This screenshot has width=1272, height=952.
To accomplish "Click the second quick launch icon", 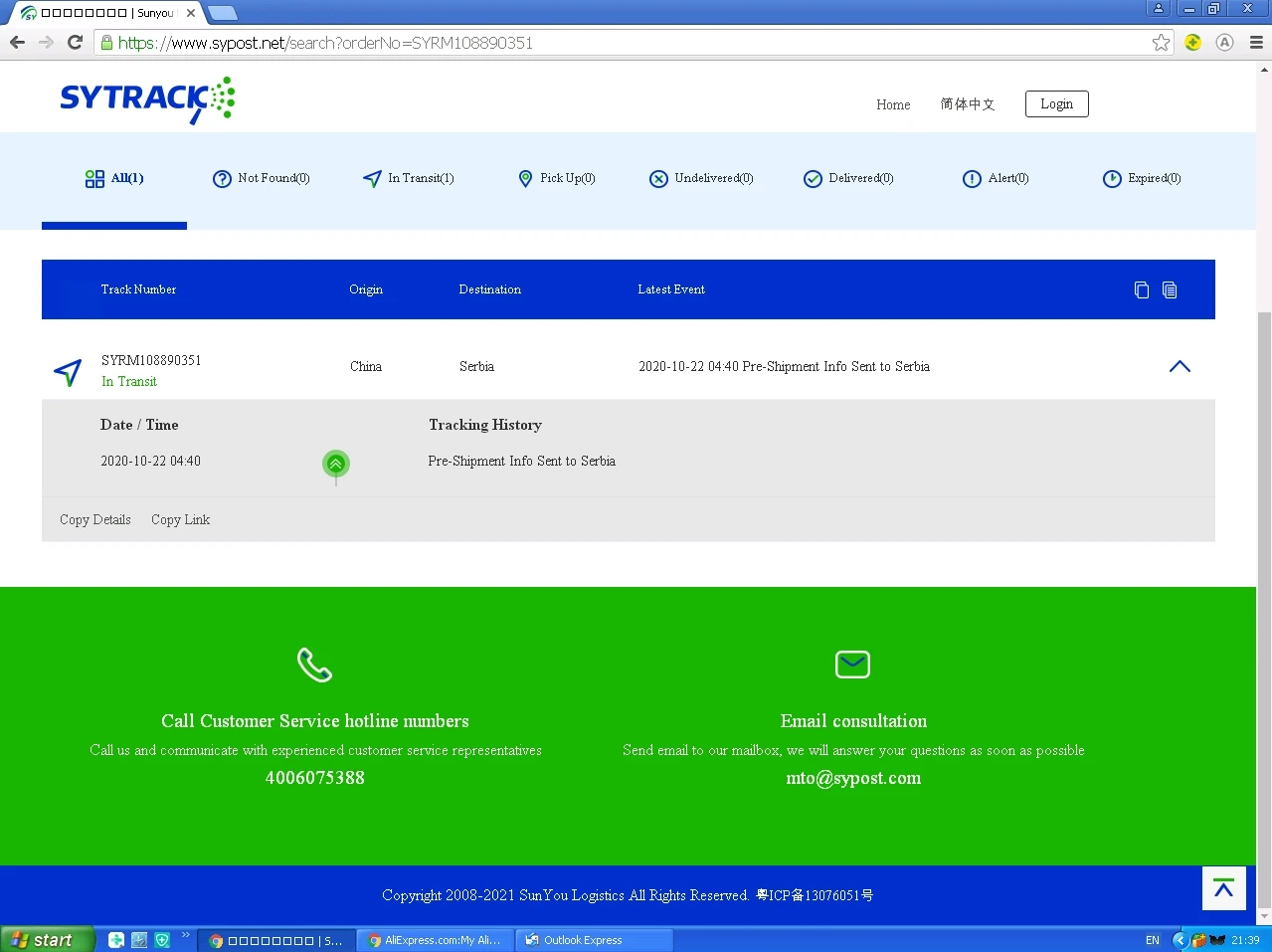I will (139, 940).
